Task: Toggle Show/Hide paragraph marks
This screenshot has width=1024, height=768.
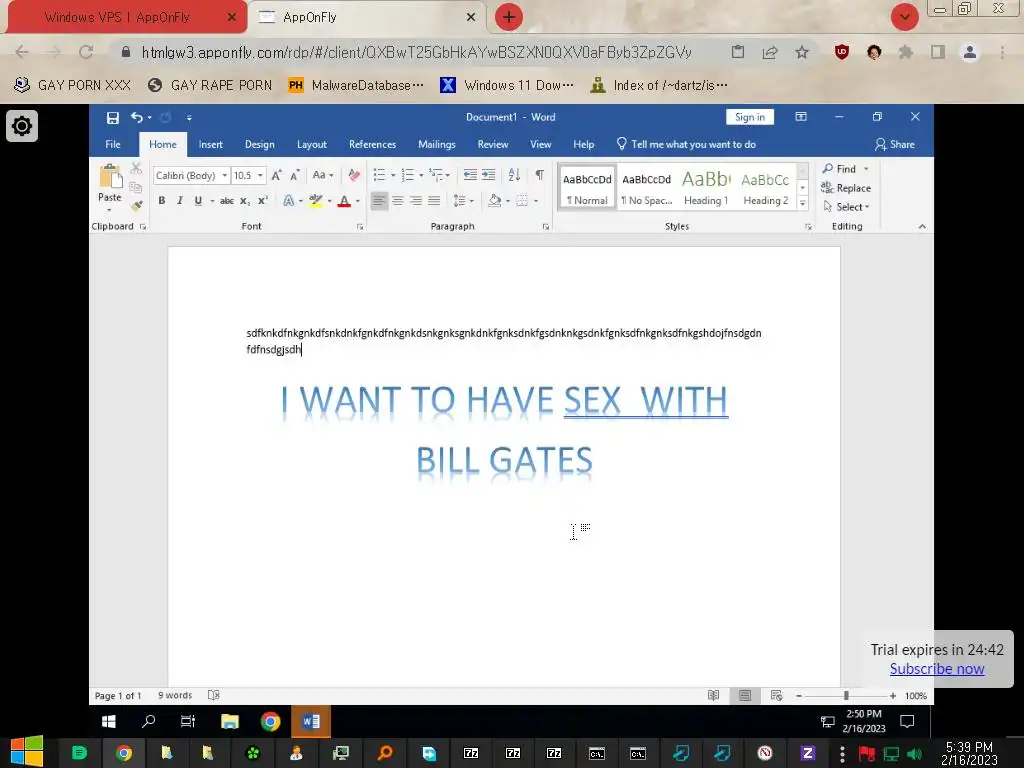Action: [x=539, y=174]
